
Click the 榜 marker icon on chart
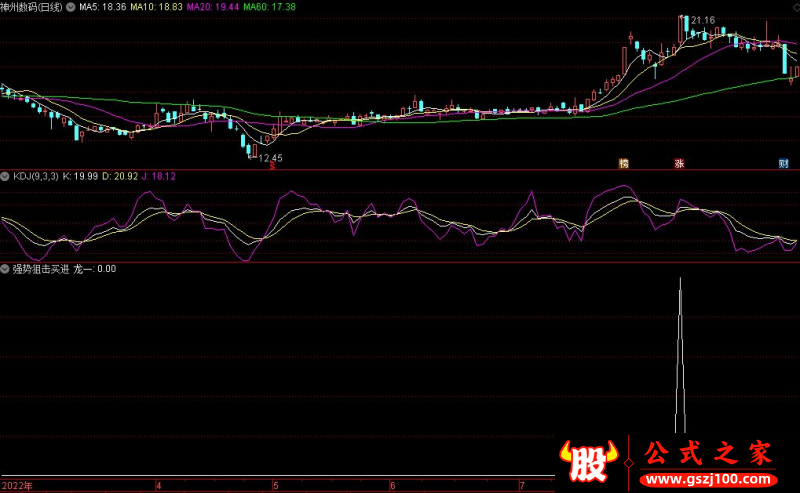coord(624,163)
